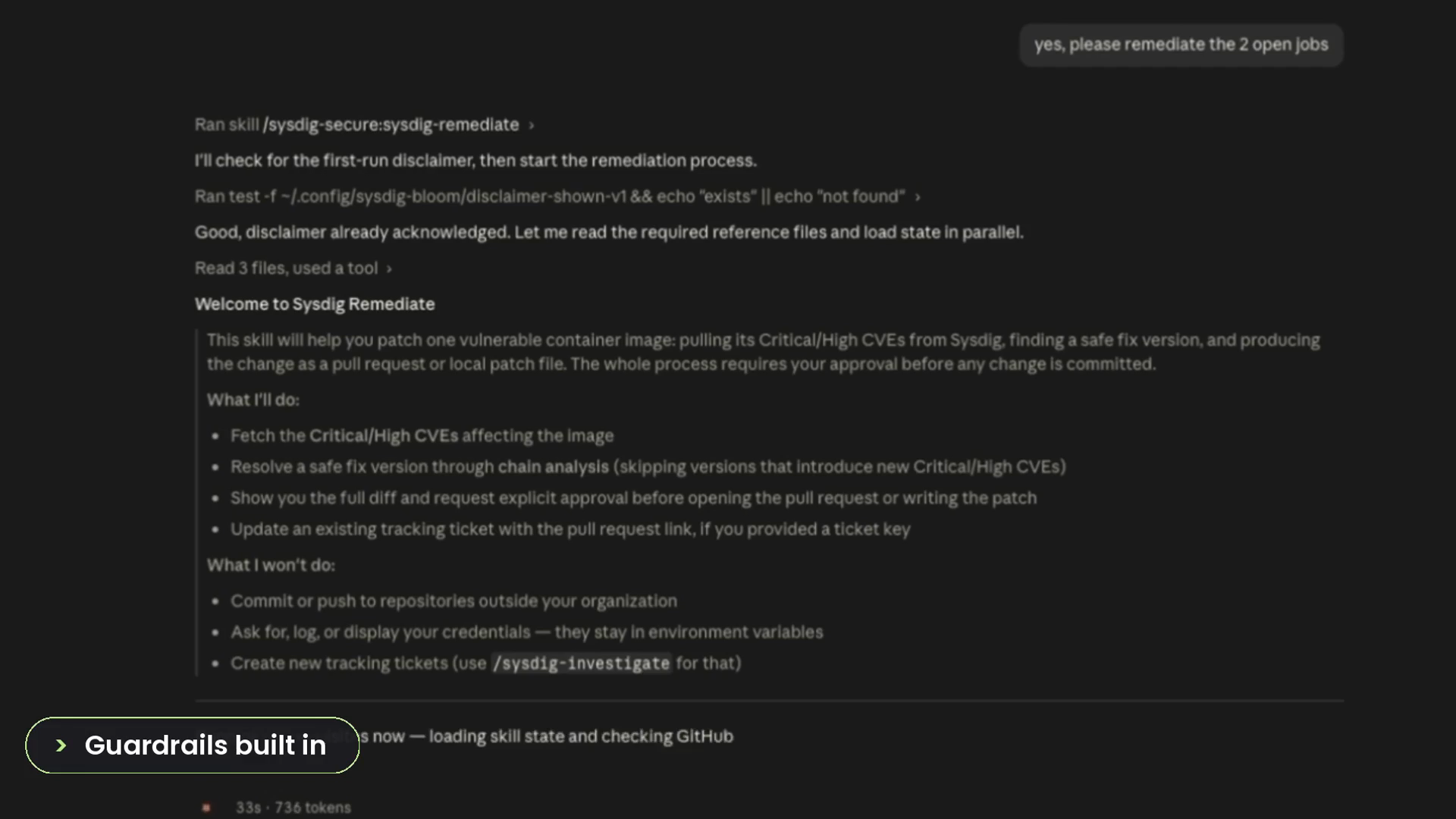Click the /sysdig-investigate inline code

(581, 664)
